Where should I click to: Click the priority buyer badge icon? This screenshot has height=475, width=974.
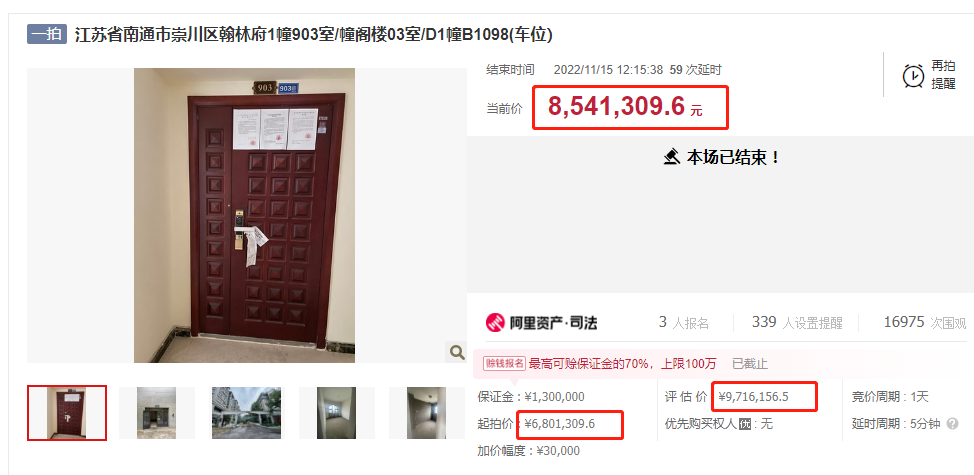click(x=745, y=424)
